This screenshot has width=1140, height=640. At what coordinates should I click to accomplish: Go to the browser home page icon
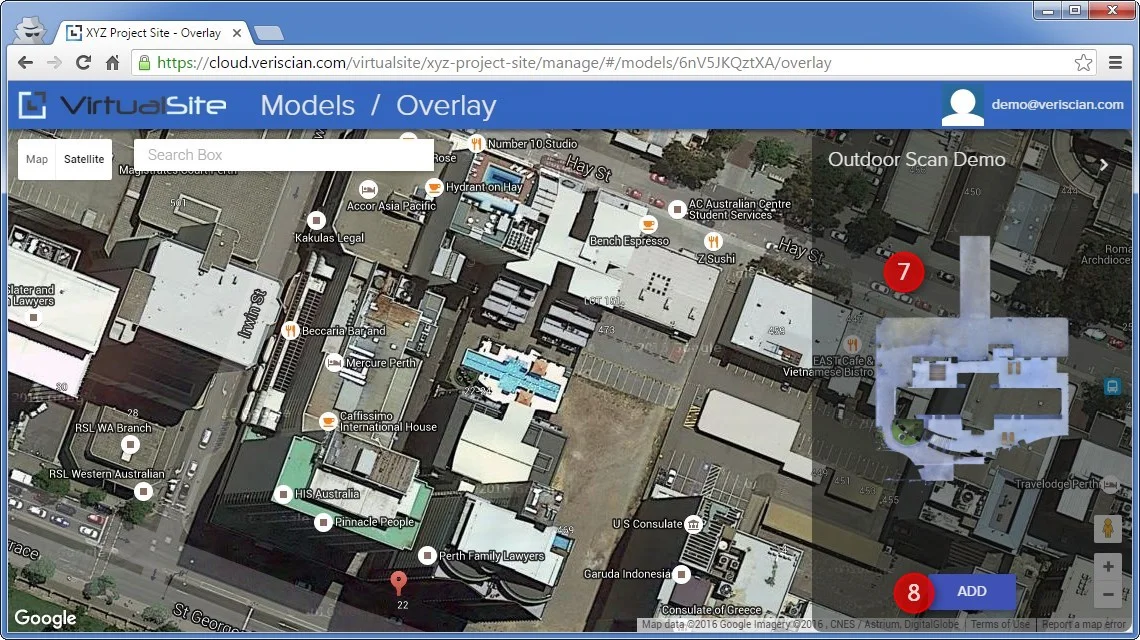tap(112, 63)
